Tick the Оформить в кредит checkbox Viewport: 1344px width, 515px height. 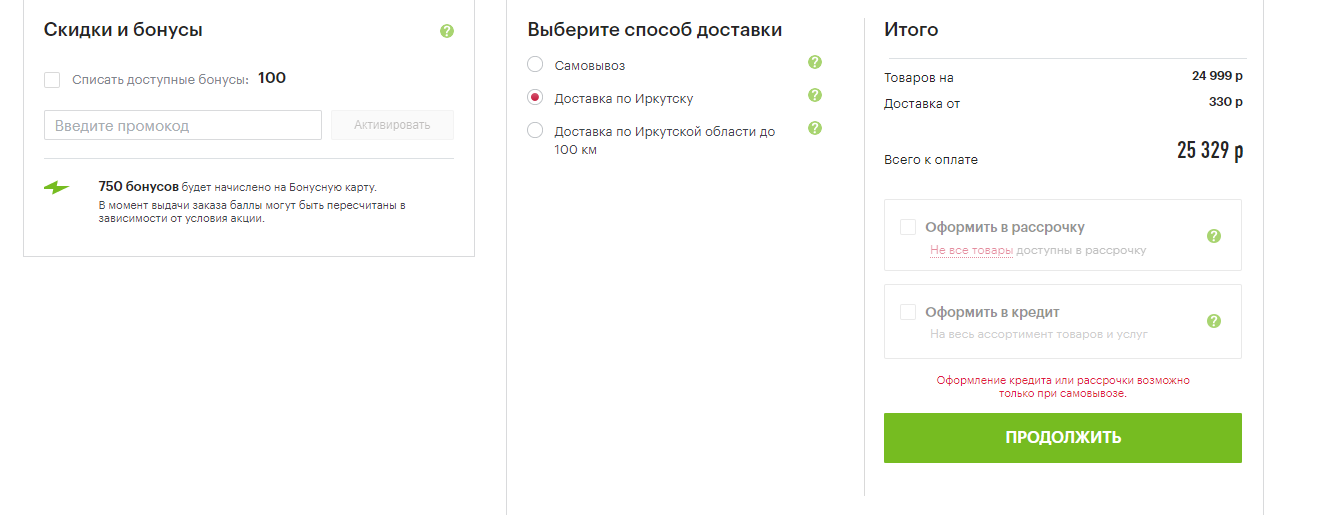[908, 312]
